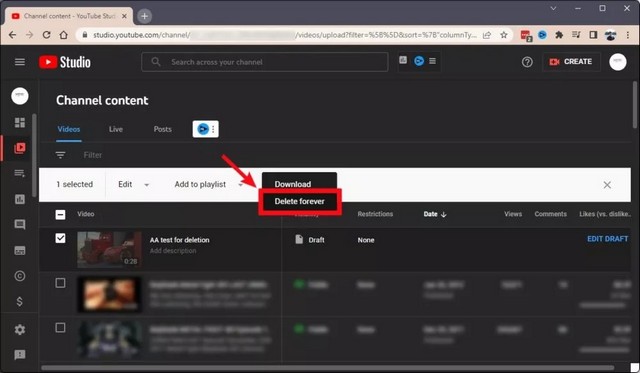Open Analytics in the left sidebar
The width and height of the screenshot is (640, 373).
point(20,199)
